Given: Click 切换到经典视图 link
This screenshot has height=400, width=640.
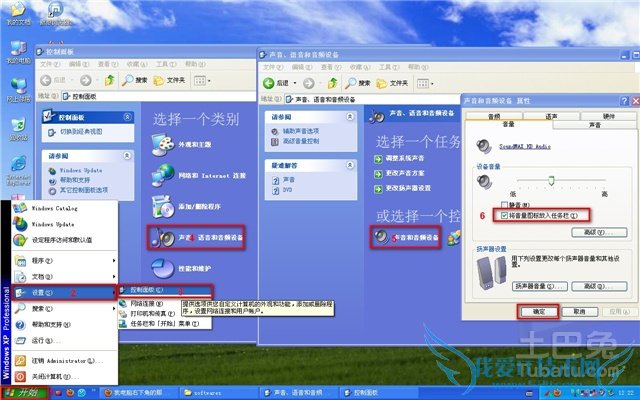Looking at the screenshot, I should [81, 132].
